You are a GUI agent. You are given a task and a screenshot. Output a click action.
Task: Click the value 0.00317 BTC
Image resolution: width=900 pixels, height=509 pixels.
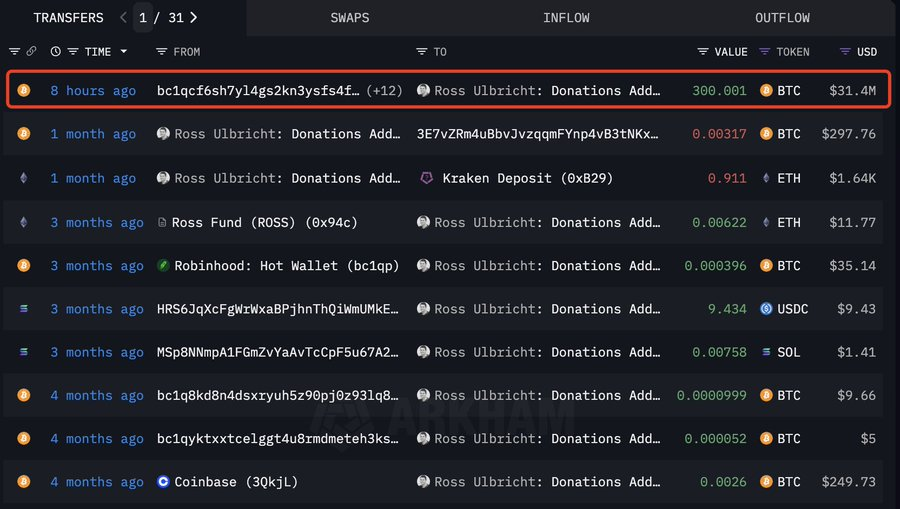(719, 134)
